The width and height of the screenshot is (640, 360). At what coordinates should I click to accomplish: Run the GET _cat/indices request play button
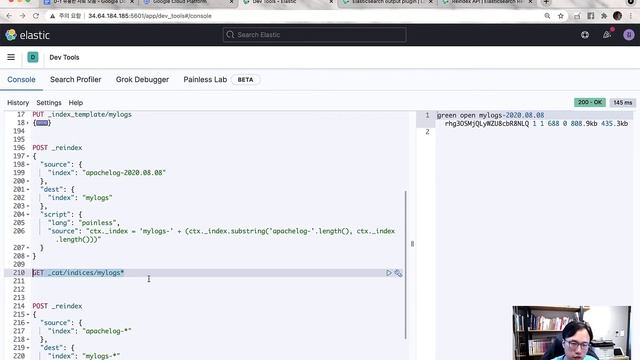coord(389,273)
